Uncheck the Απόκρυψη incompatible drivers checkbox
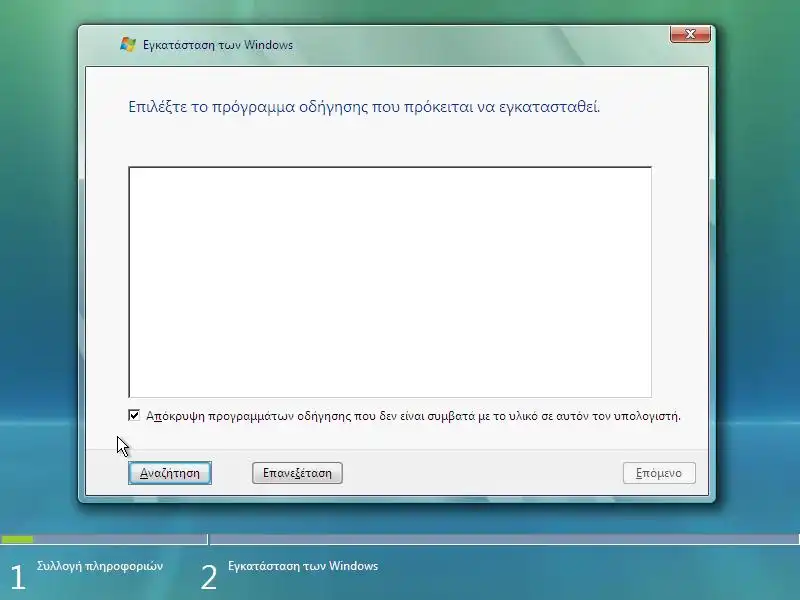The height and width of the screenshot is (600, 800). [x=134, y=415]
